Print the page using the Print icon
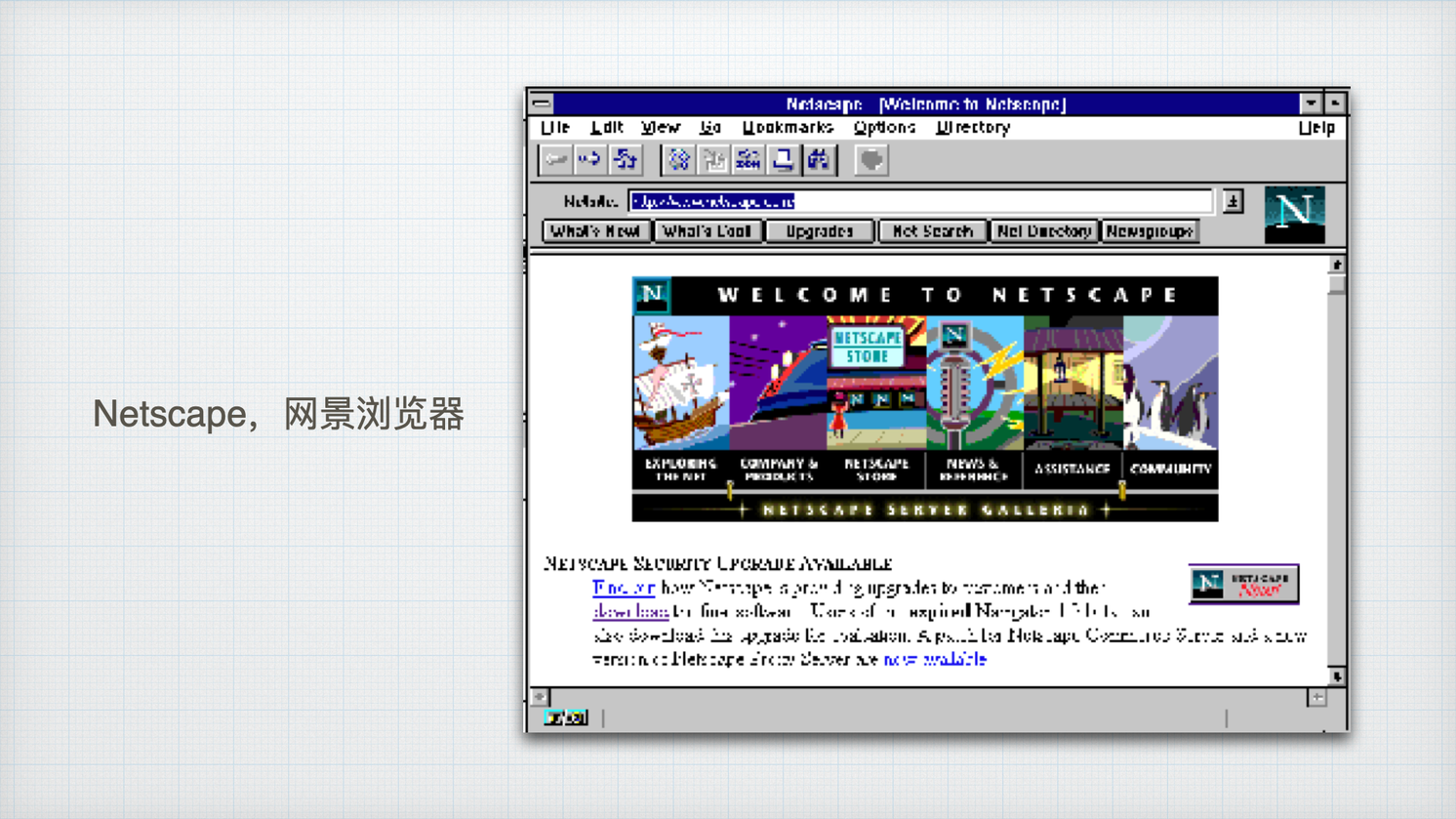1456x819 pixels. tap(784, 160)
